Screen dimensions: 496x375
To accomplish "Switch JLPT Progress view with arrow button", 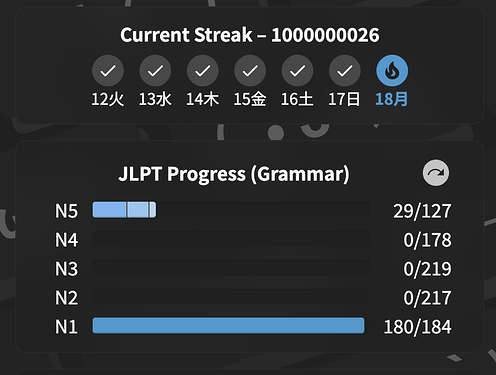I will (x=436, y=173).
